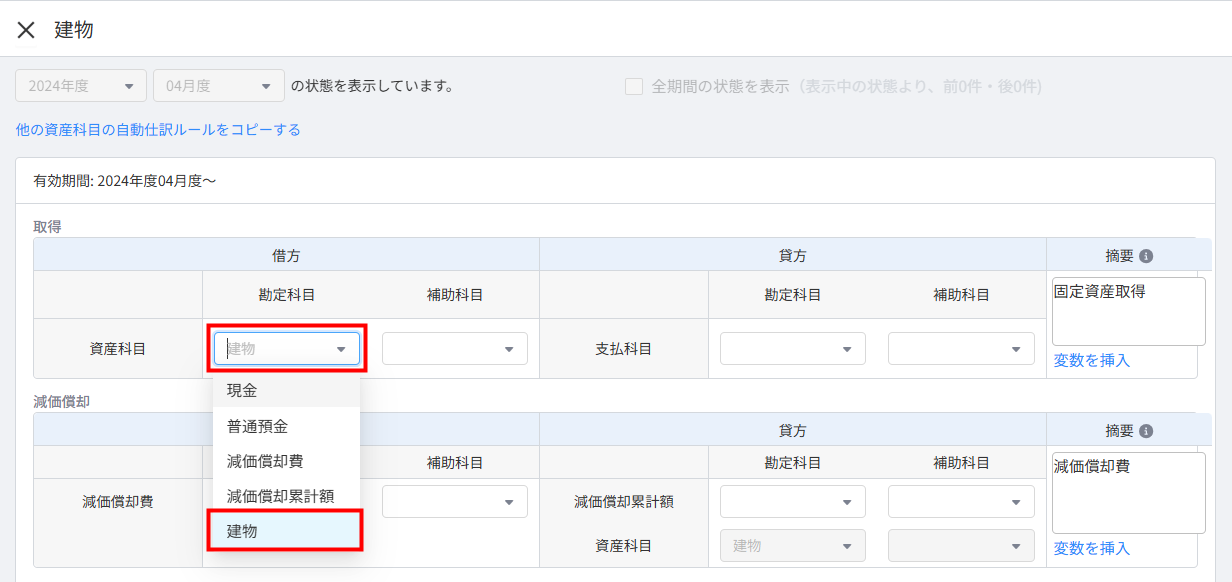This screenshot has width=1232, height=582.
Task: Click info icon beside 減価償却 摘要 header
Action: coord(1146,431)
